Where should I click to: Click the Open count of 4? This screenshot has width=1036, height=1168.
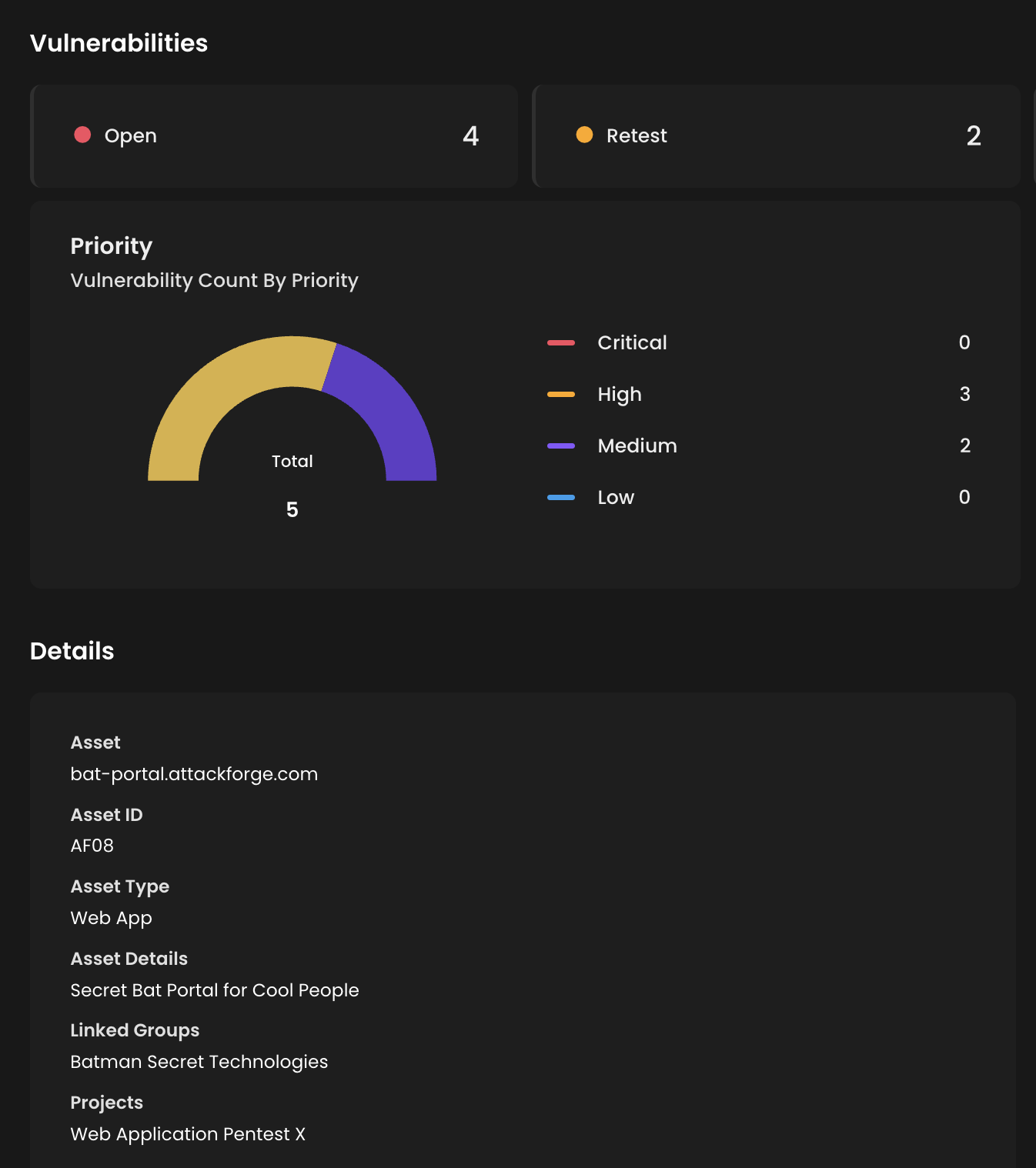(470, 136)
